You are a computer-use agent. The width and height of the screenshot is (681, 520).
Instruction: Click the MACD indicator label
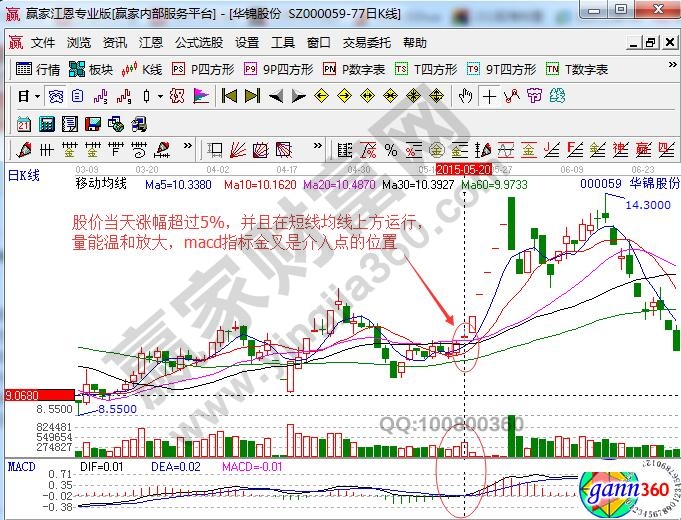coord(21,466)
